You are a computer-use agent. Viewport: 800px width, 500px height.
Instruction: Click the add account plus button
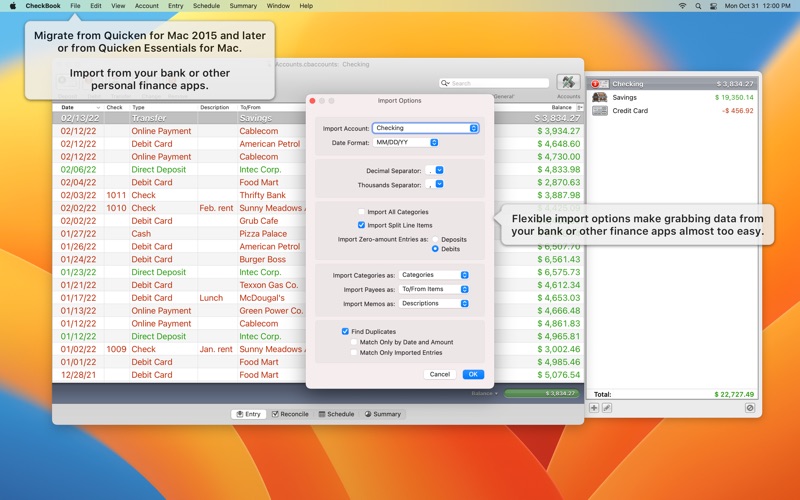(x=594, y=408)
